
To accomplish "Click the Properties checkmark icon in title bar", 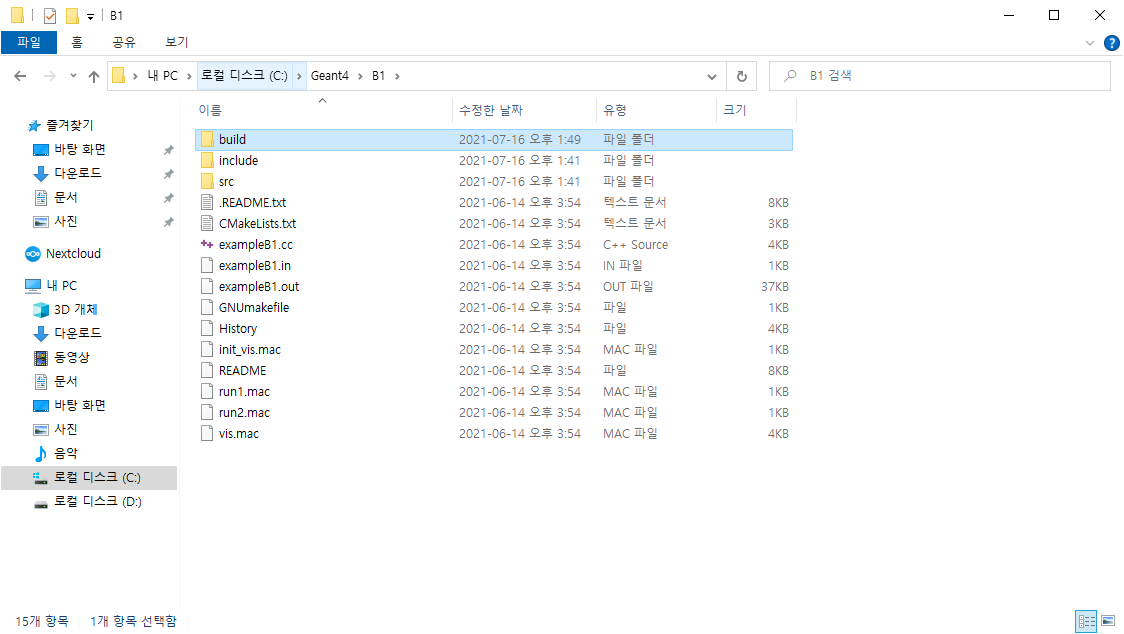I will [x=49, y=16].
